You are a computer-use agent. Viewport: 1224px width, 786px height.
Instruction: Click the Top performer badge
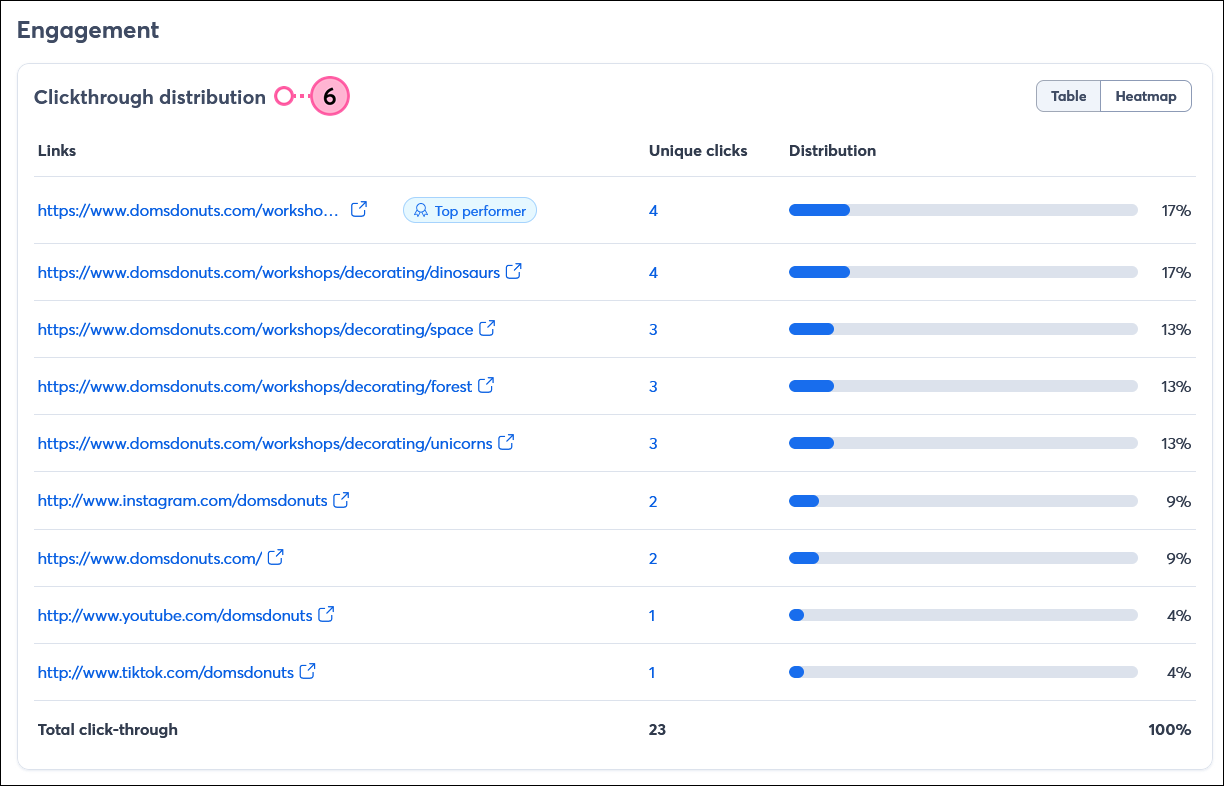(470, 210)
